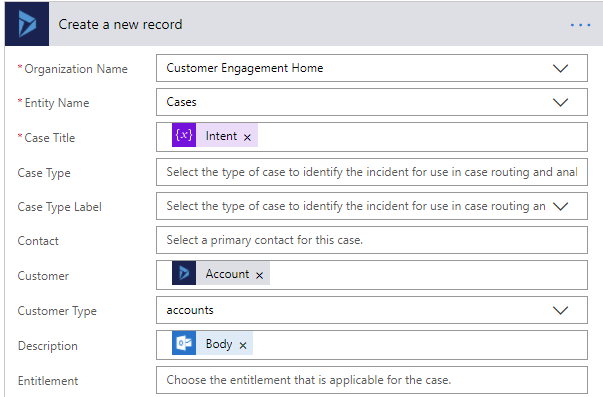Expand the Organization Name dropdown chevron
Image resolution: width=603 pixels, height=397 pixels.
pos(560,68)
